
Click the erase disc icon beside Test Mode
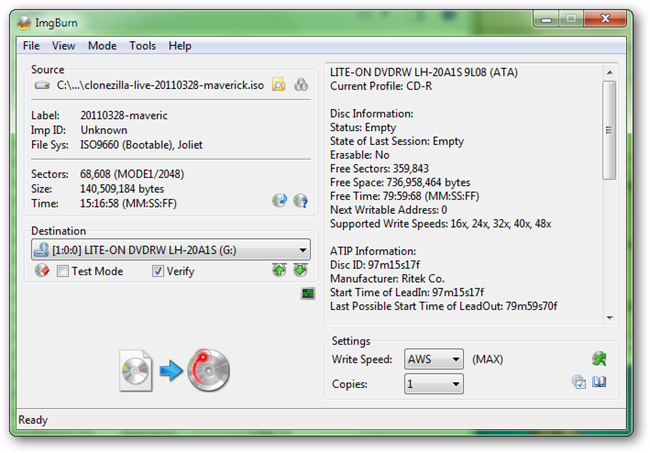point(42,271)
